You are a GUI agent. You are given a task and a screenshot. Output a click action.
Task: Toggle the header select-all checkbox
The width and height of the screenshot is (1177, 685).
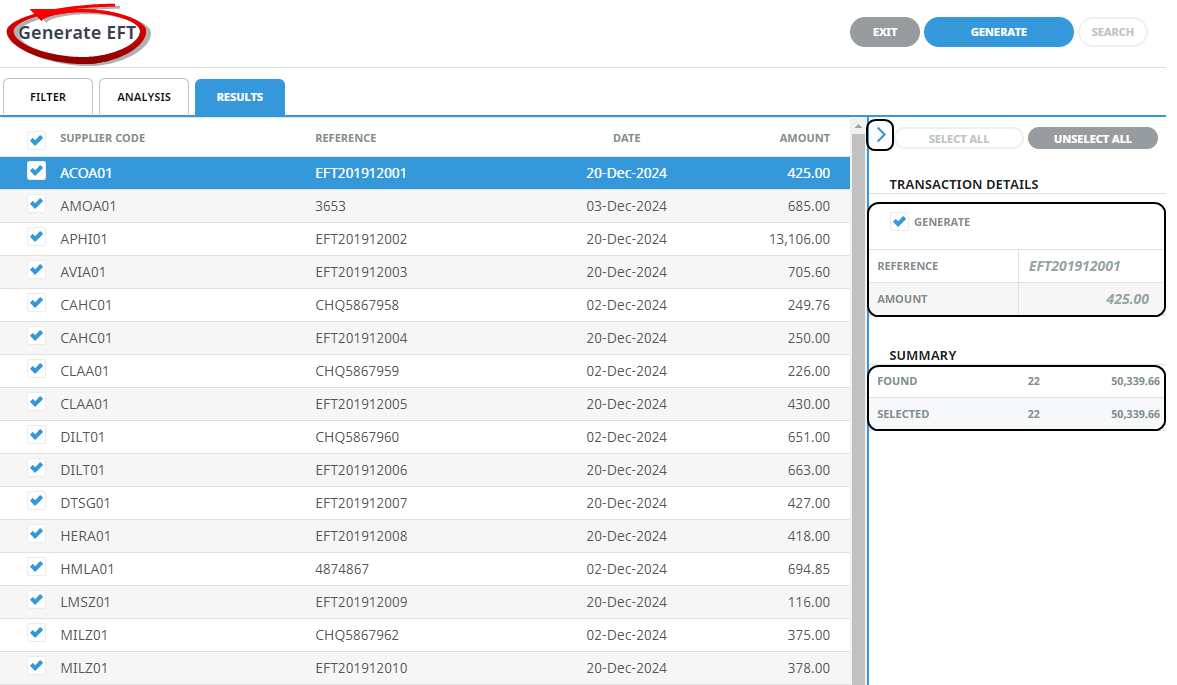pyautogui.click(x=37, y=139)
